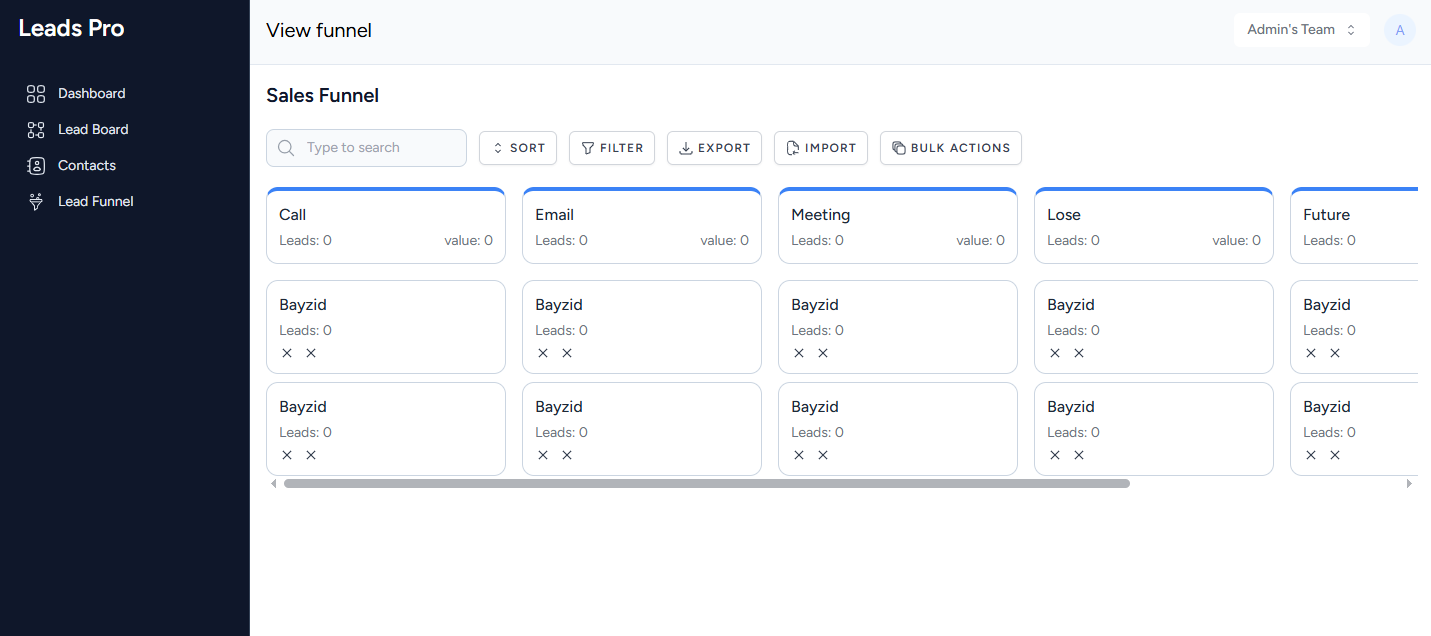Click 'value: 0' in the Call stage card

[469, 240]
